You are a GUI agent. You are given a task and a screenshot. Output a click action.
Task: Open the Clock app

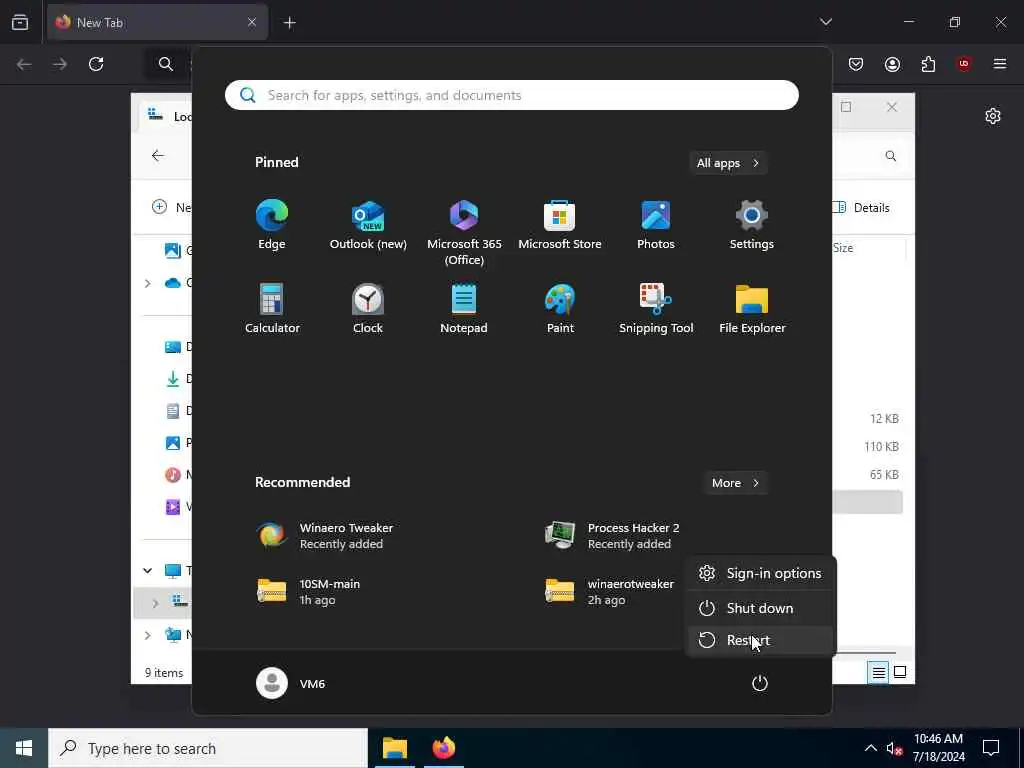tap(368, 310)
